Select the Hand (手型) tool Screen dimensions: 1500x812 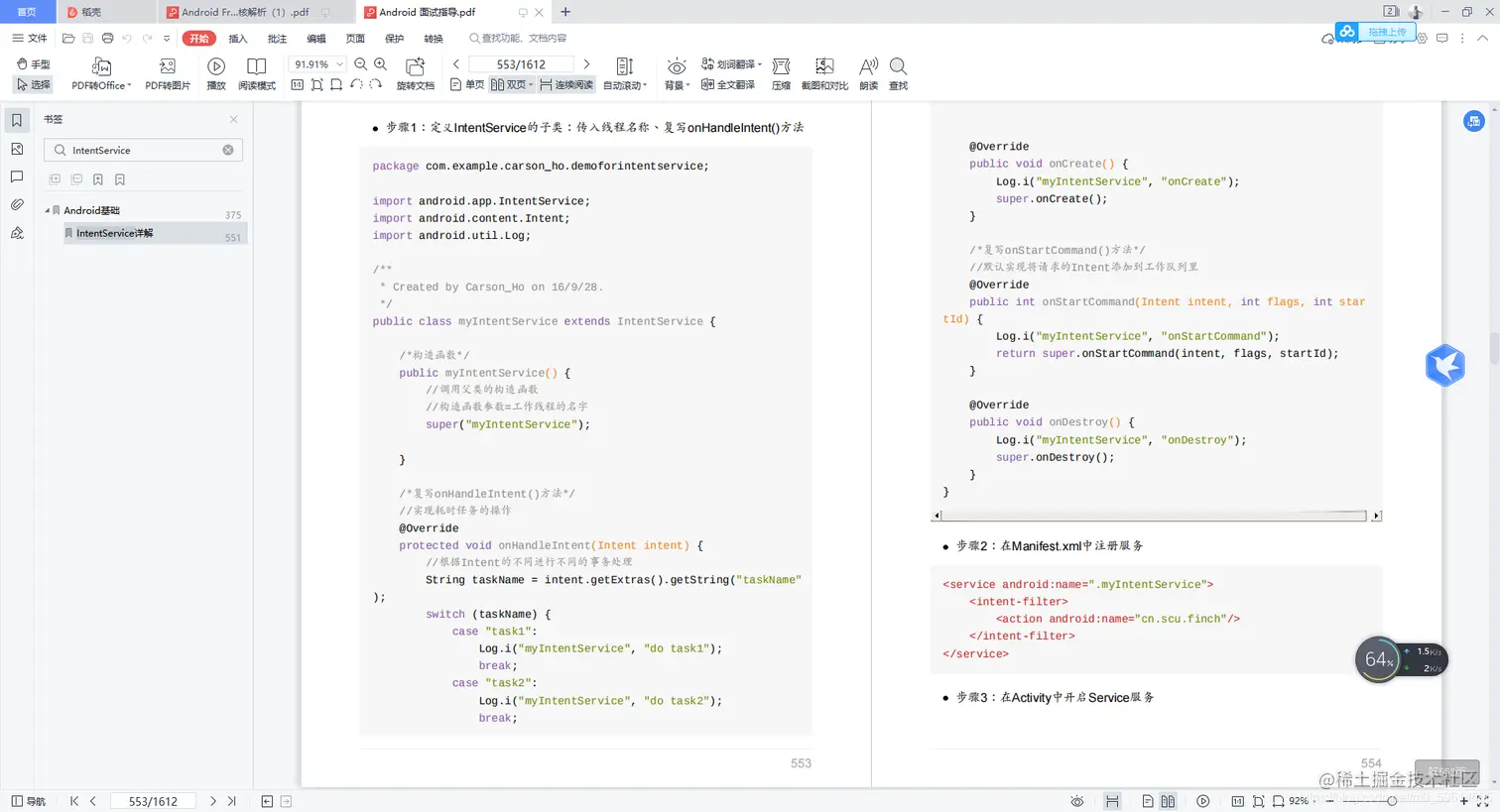[x=34, y=64]
